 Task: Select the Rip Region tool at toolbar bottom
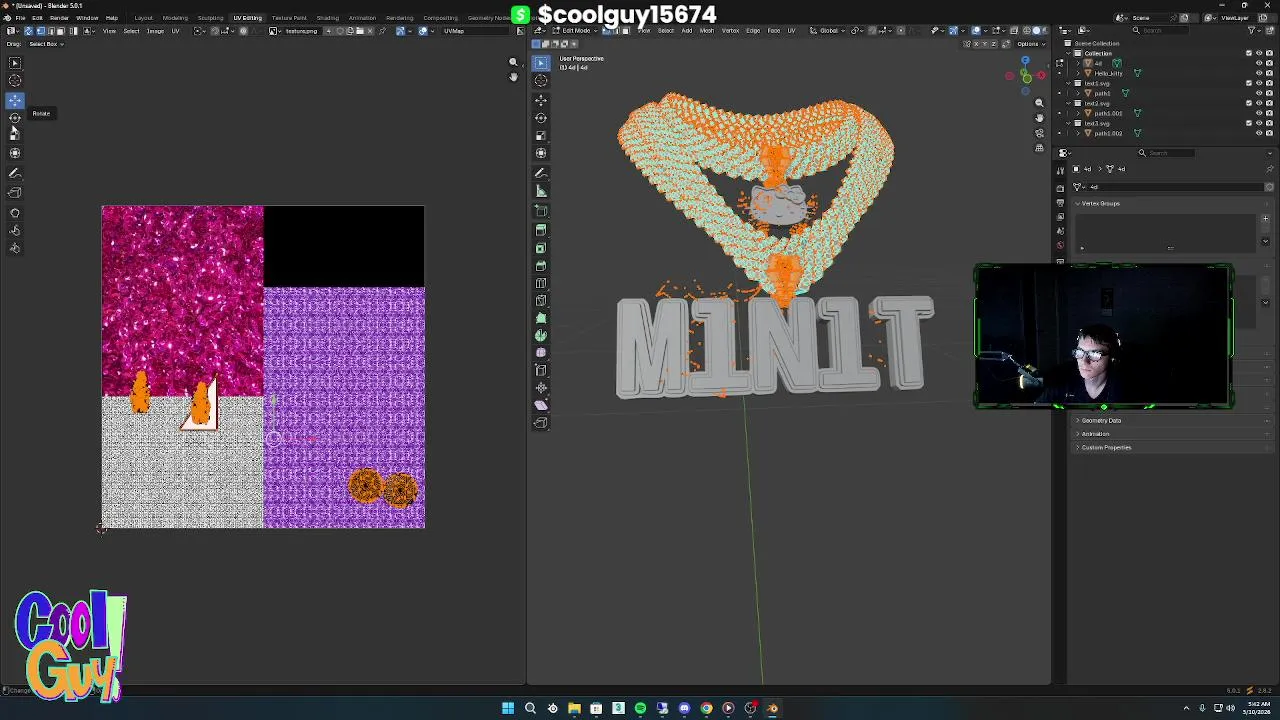pyautogui.click(x=541, y=422)
